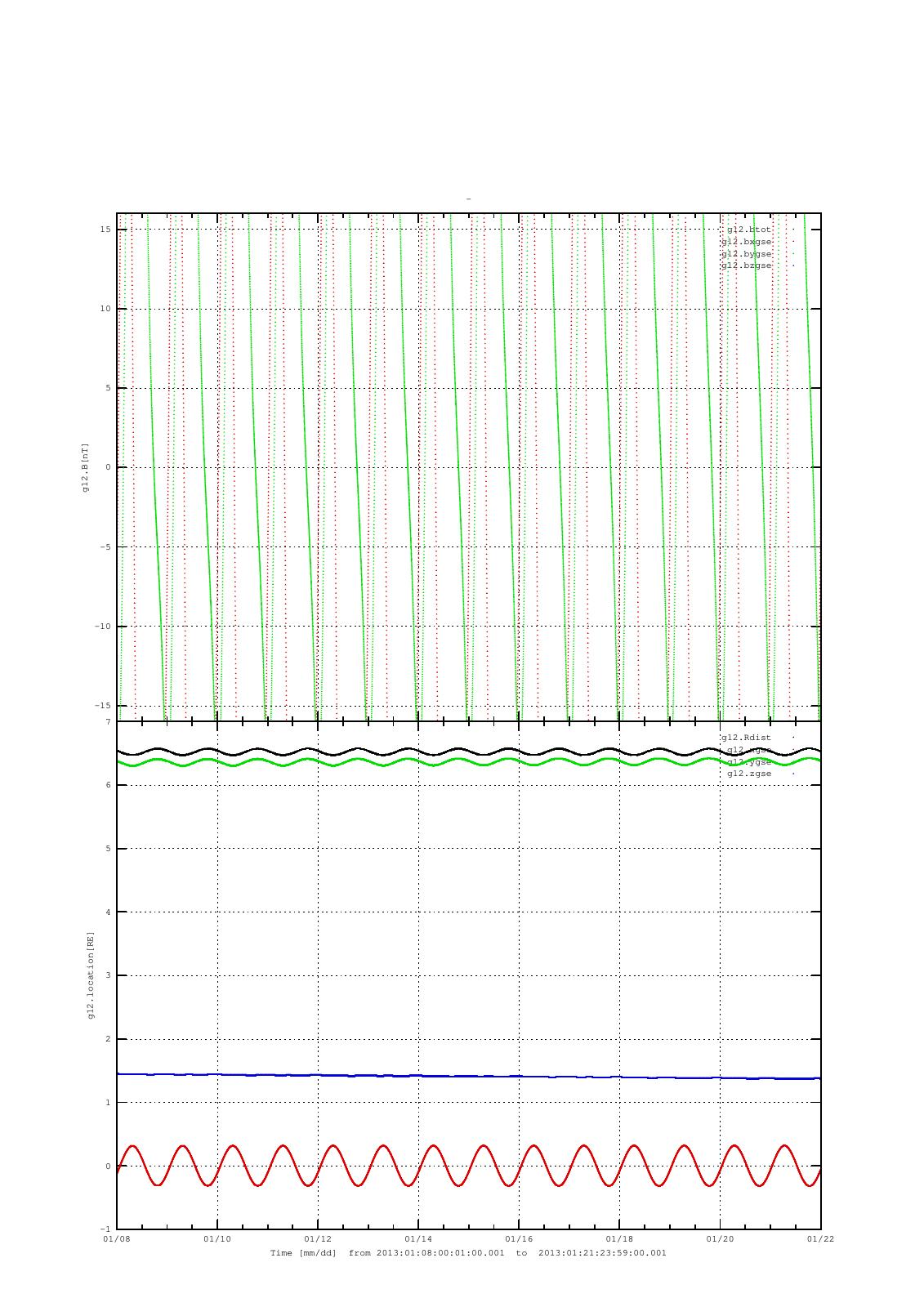Screen dimensions: 924x1307
Task: Click the 15 tick on the magnetic field axis
Action: click(x=105, y=230)
